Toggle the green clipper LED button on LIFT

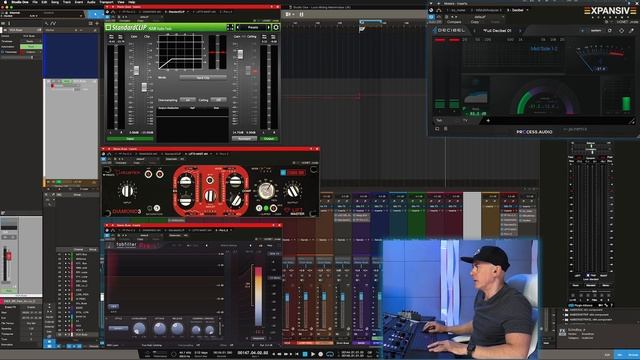(x=266, y=208)
